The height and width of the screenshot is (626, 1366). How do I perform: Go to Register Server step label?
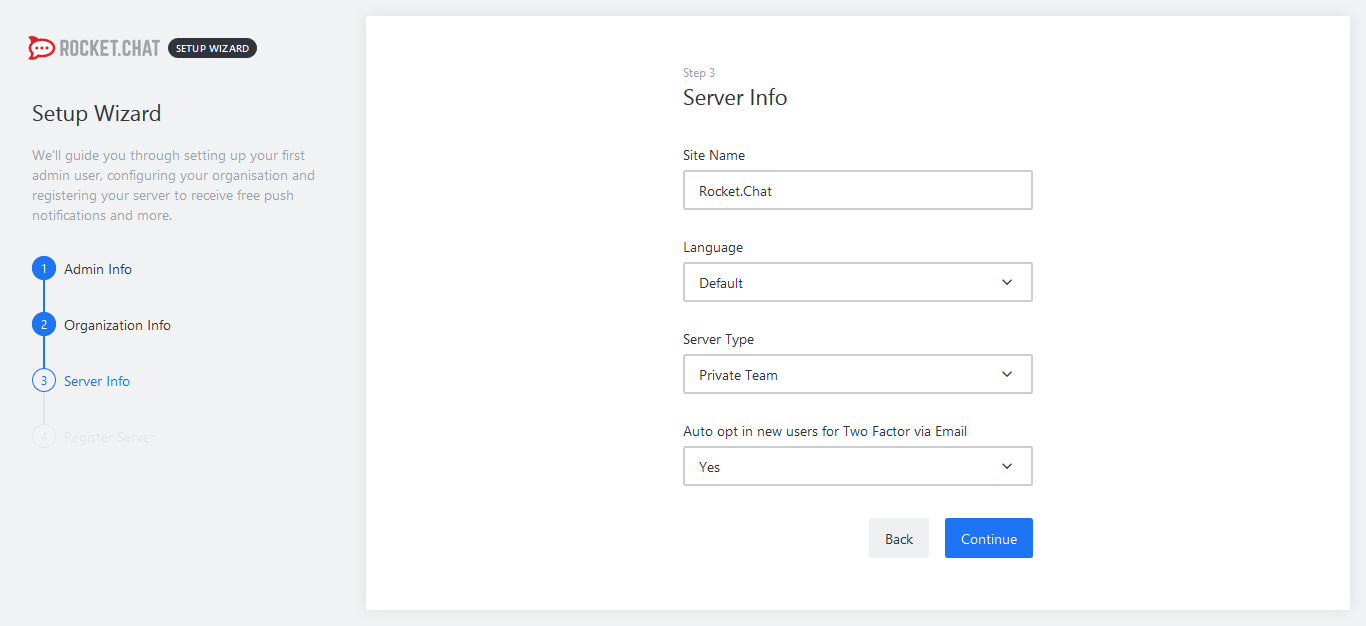[x=109, y=437]
